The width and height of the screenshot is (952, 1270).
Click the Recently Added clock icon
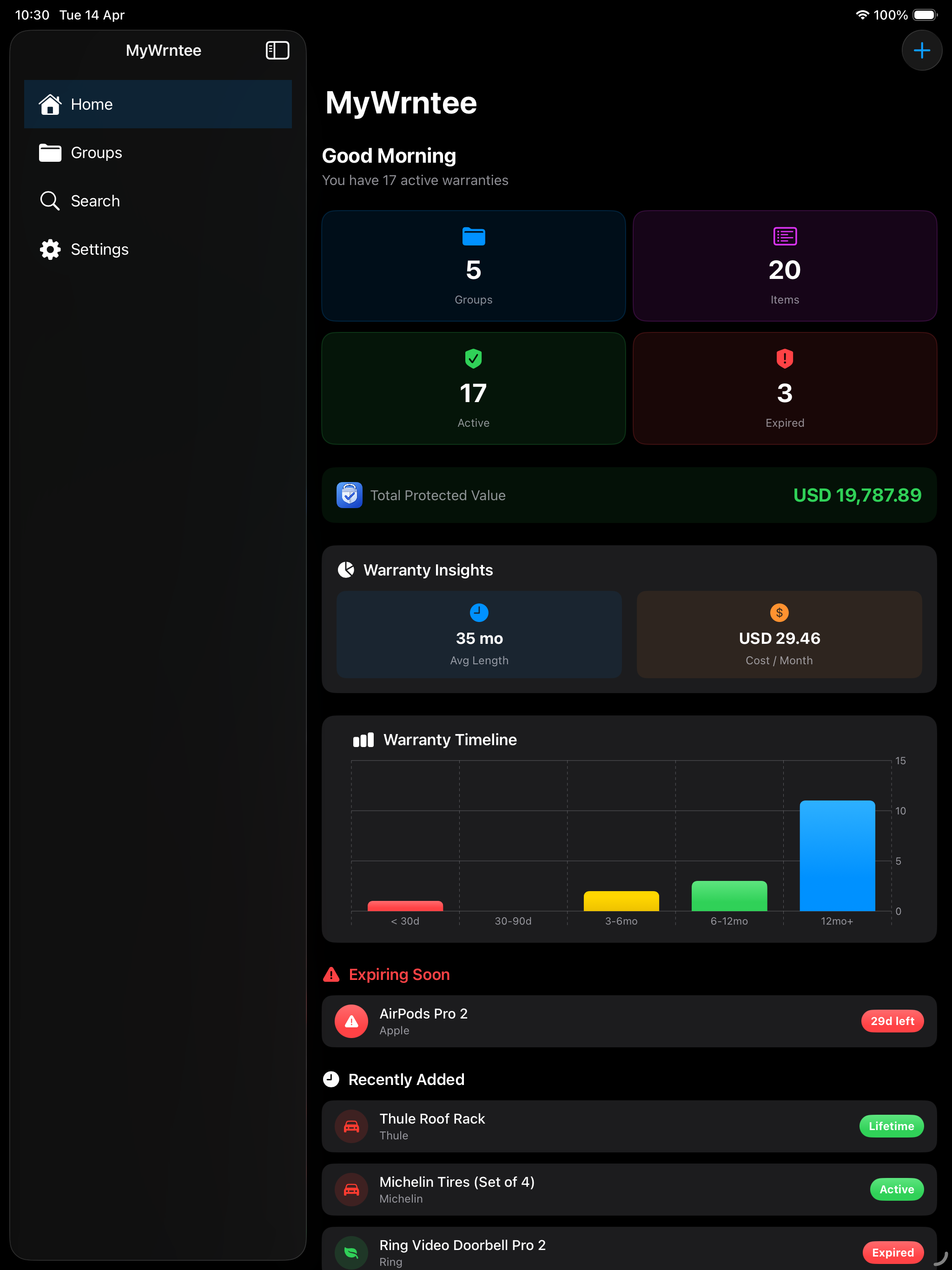331,1079
